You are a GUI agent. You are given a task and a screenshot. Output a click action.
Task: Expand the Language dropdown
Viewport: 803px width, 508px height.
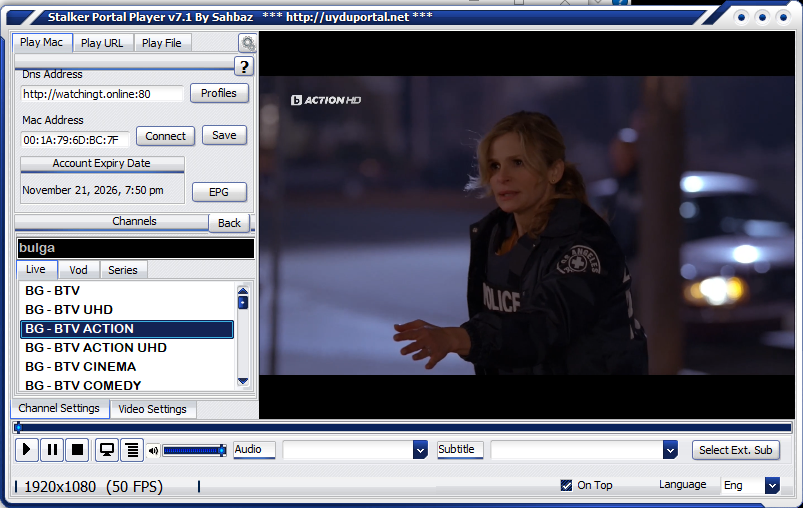click(x=772, y=485)
